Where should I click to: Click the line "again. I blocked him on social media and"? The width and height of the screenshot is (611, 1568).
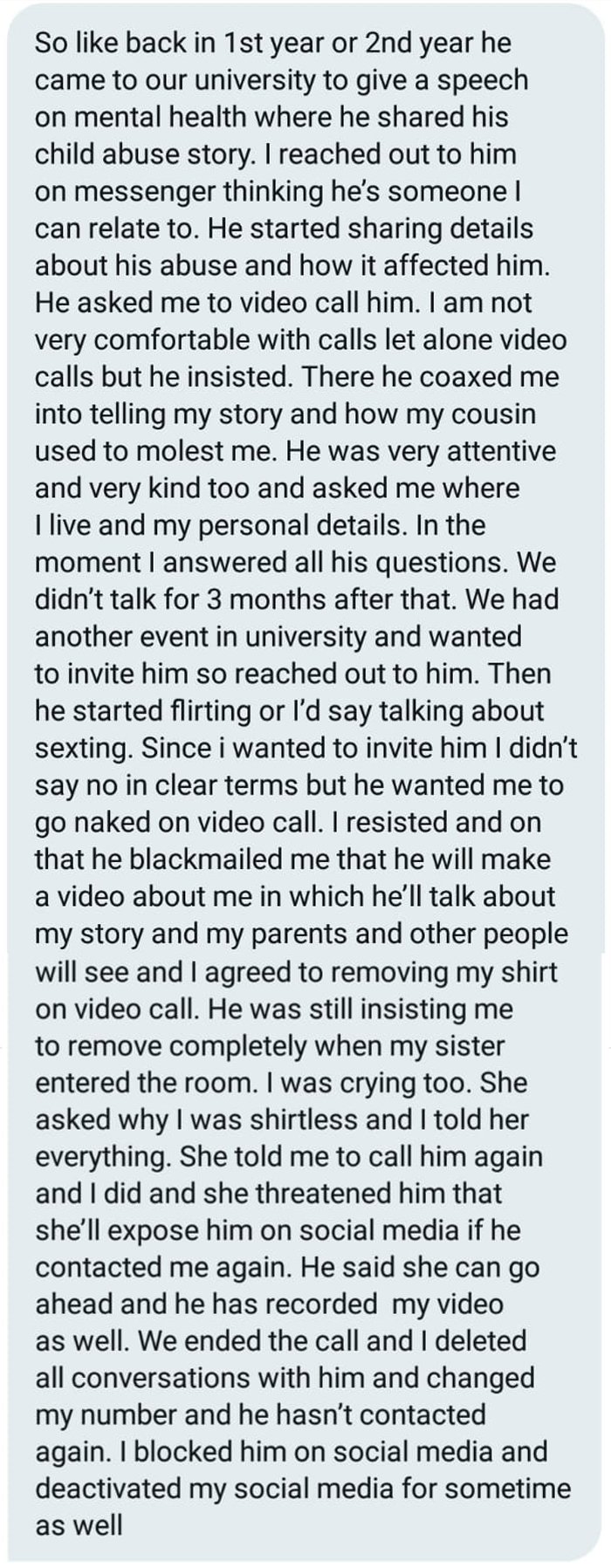[x=291, y=1452]
